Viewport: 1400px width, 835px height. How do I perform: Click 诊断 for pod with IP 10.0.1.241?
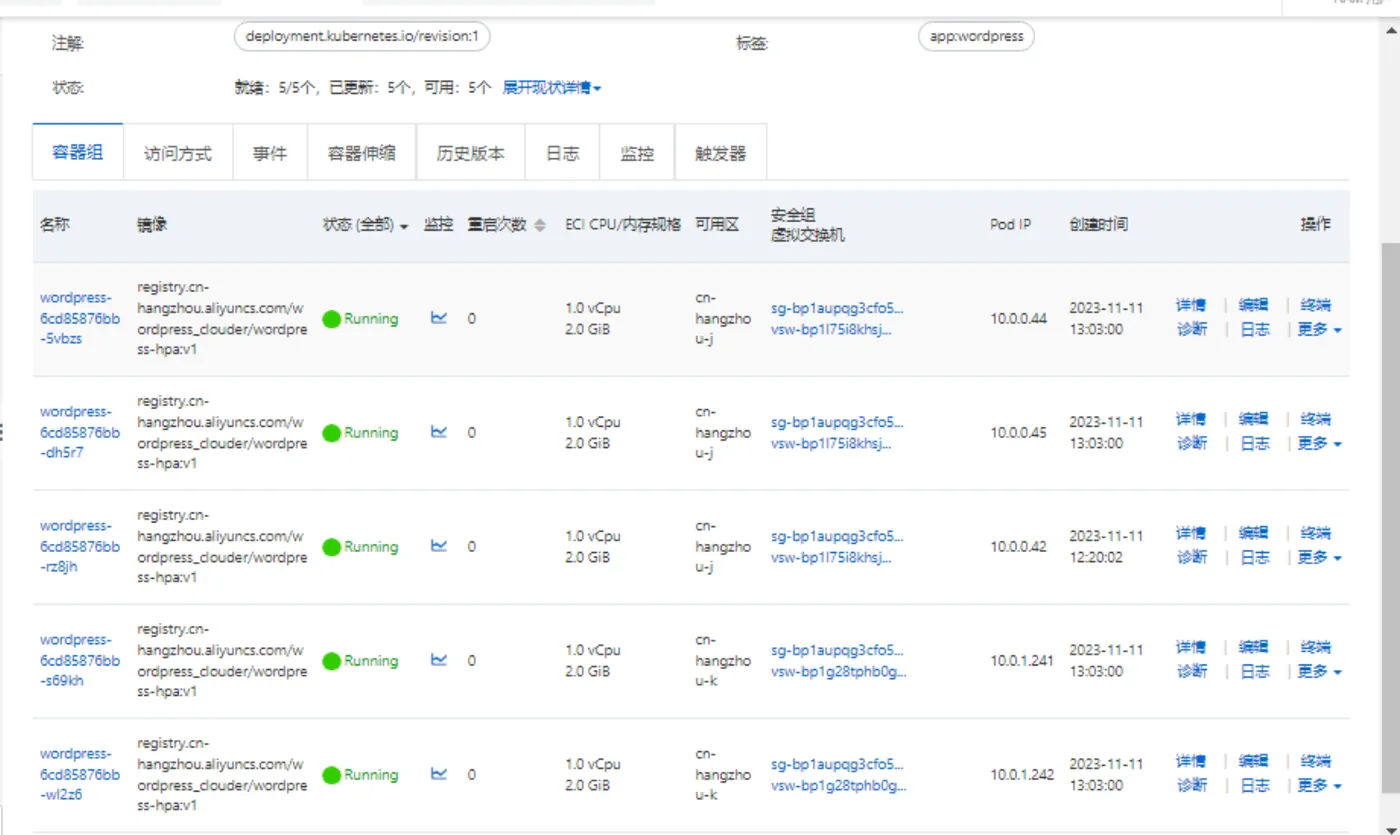[x=1191, y=671]
